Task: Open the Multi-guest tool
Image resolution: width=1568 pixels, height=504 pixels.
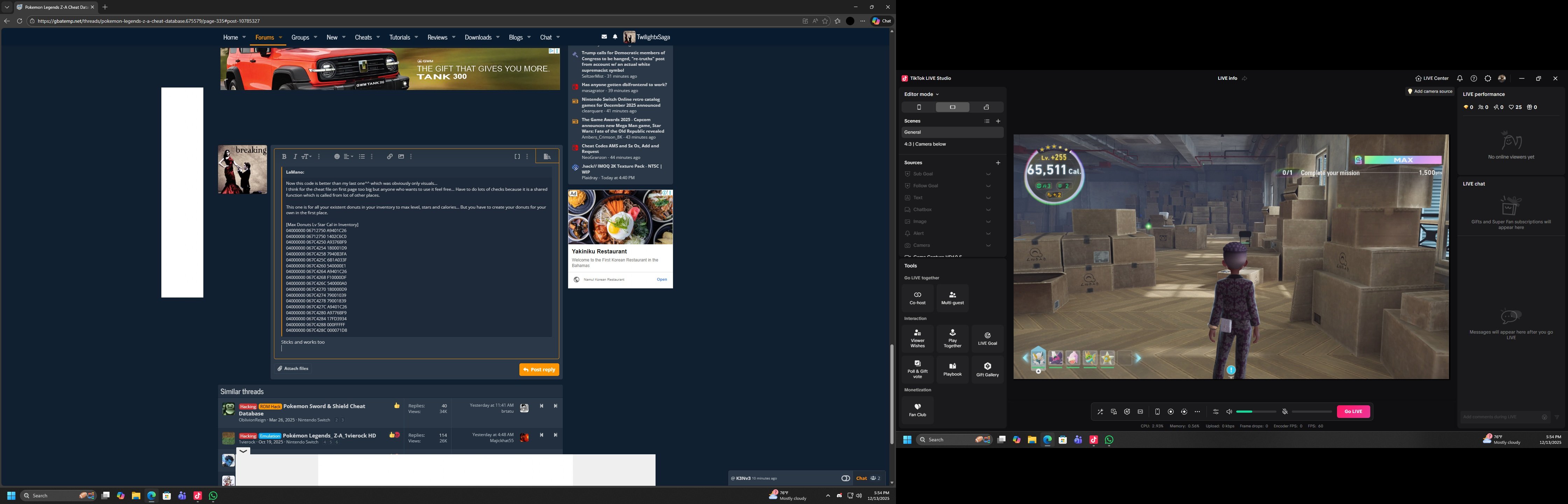Action: point(953,297)
